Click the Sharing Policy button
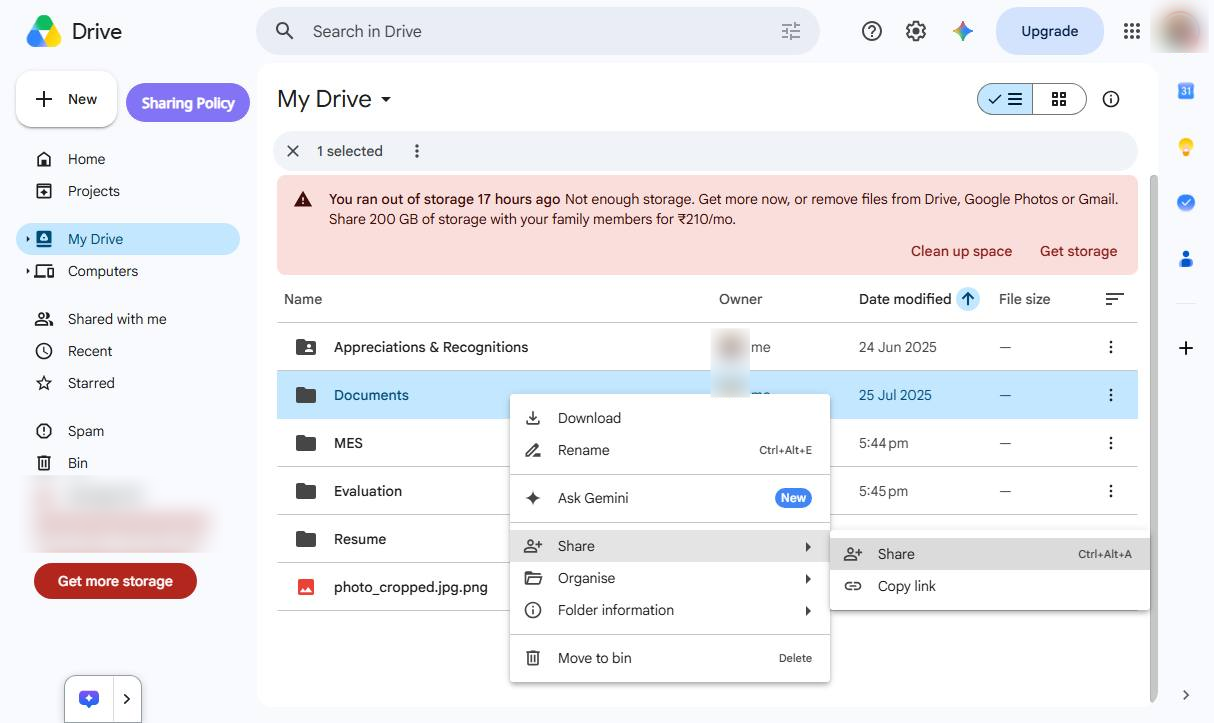 [188, 102]
